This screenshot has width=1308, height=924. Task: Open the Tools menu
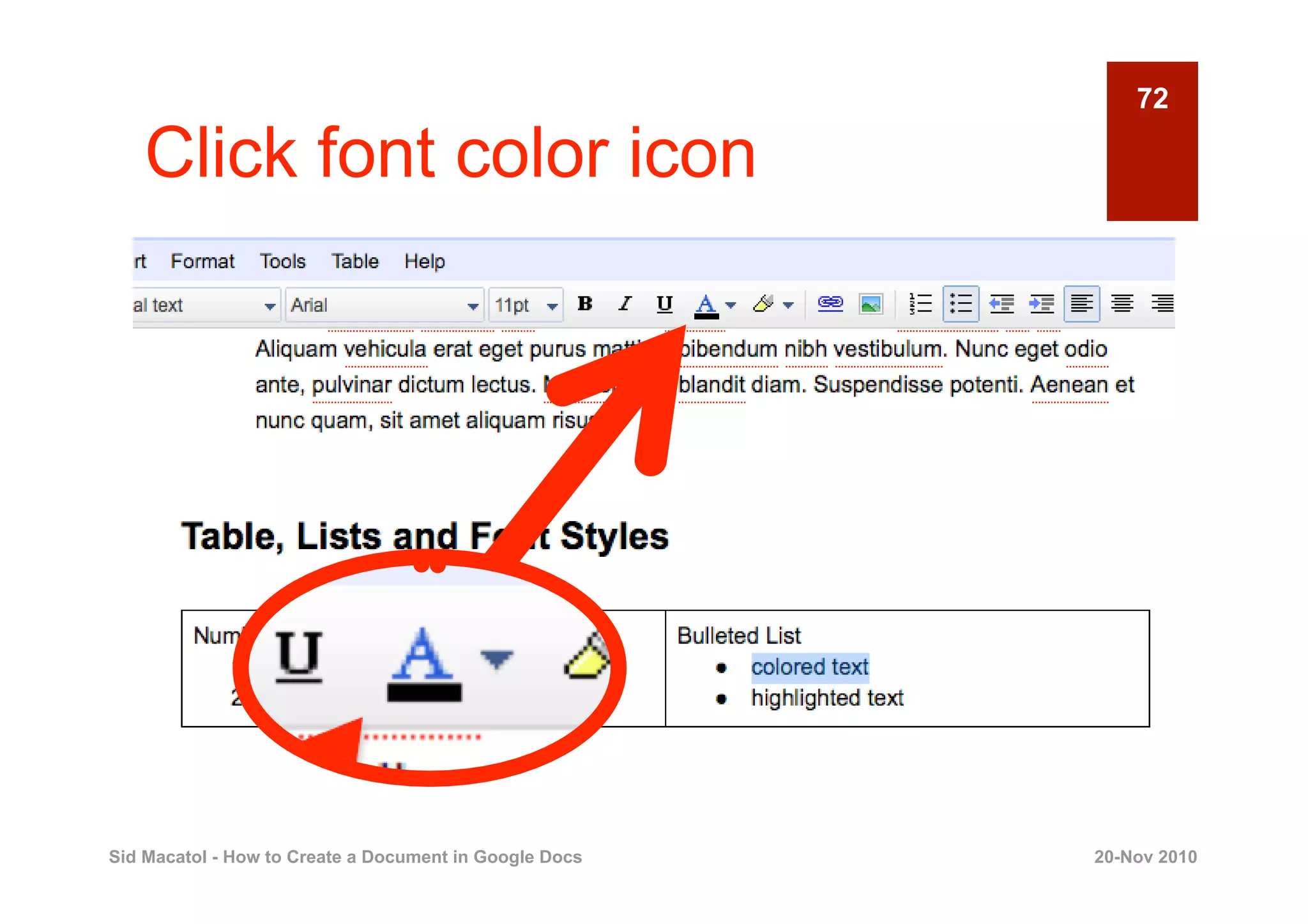click(x=282, y=262)
